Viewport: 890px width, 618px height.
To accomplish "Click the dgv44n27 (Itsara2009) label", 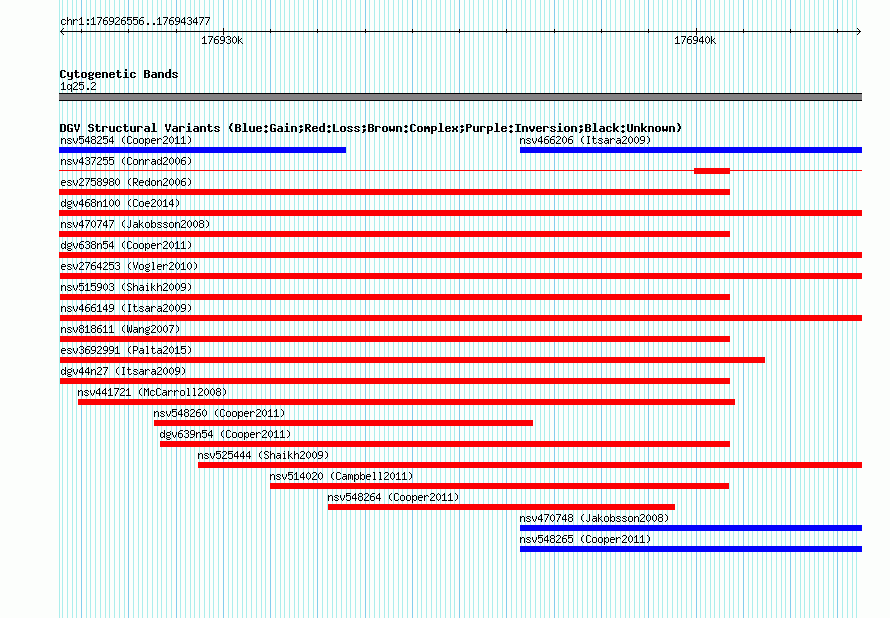I will coord(123,371).
